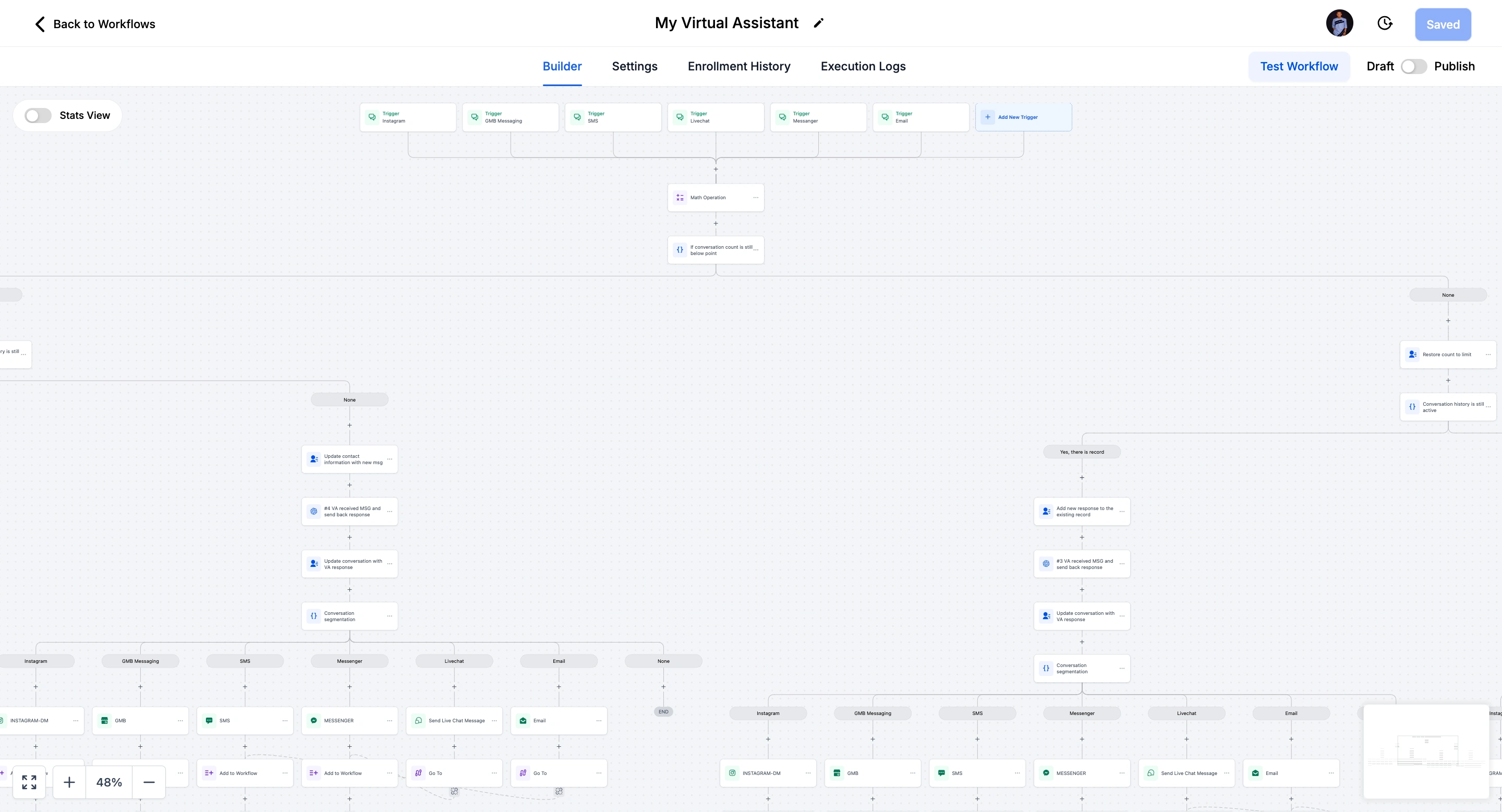Screen dimensions: 1502x812
Task: Open options menu of Math Operation node
Action: [x=756, y=198]
